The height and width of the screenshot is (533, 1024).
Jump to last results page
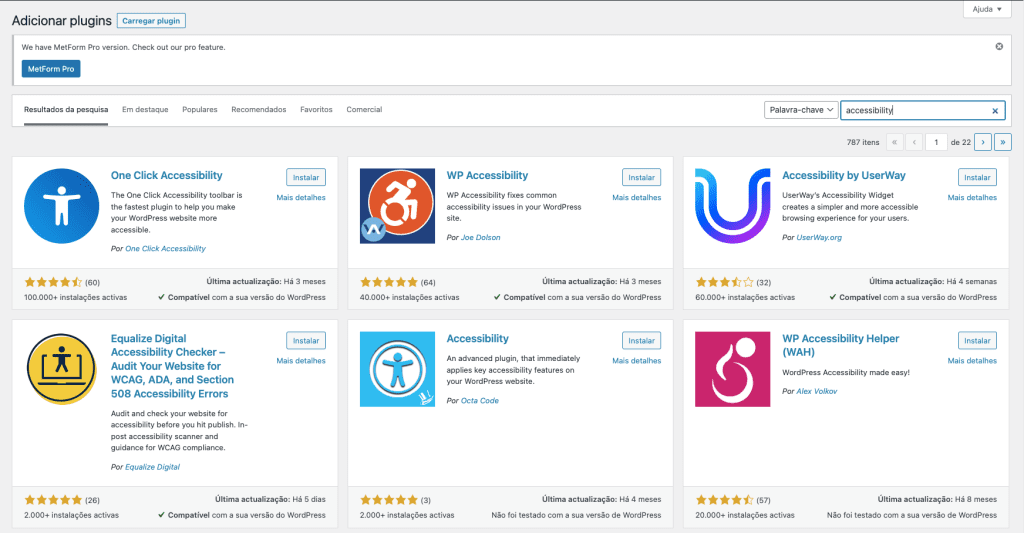coord(1003,142)
